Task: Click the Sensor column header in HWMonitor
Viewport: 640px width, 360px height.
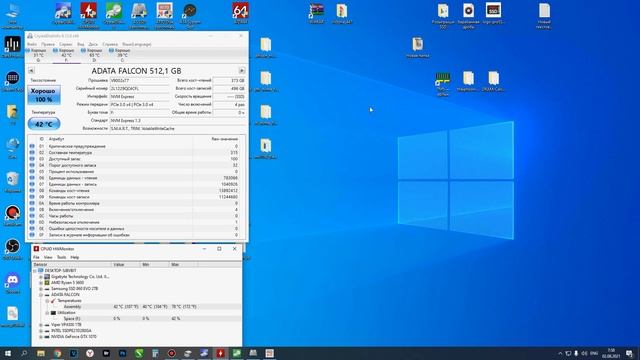Action: coord(72,265)
